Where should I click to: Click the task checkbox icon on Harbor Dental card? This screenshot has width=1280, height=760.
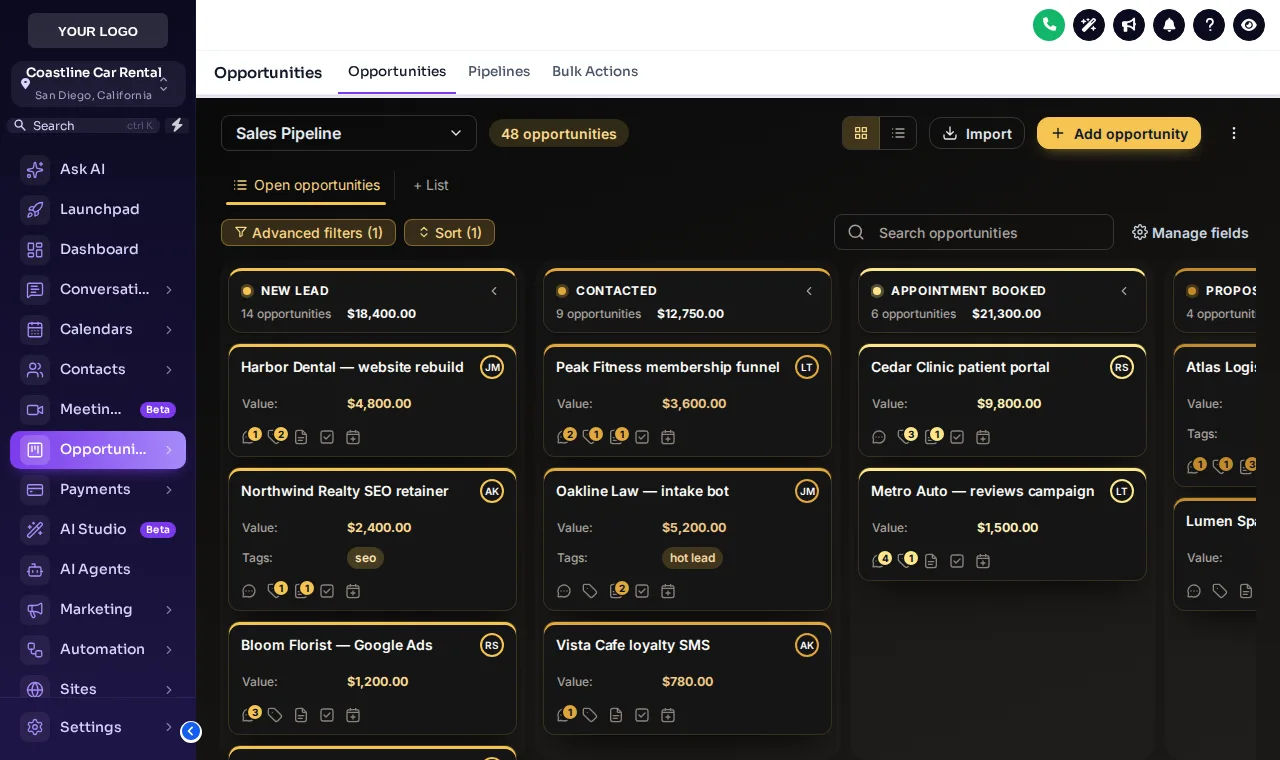coord(327,437)
